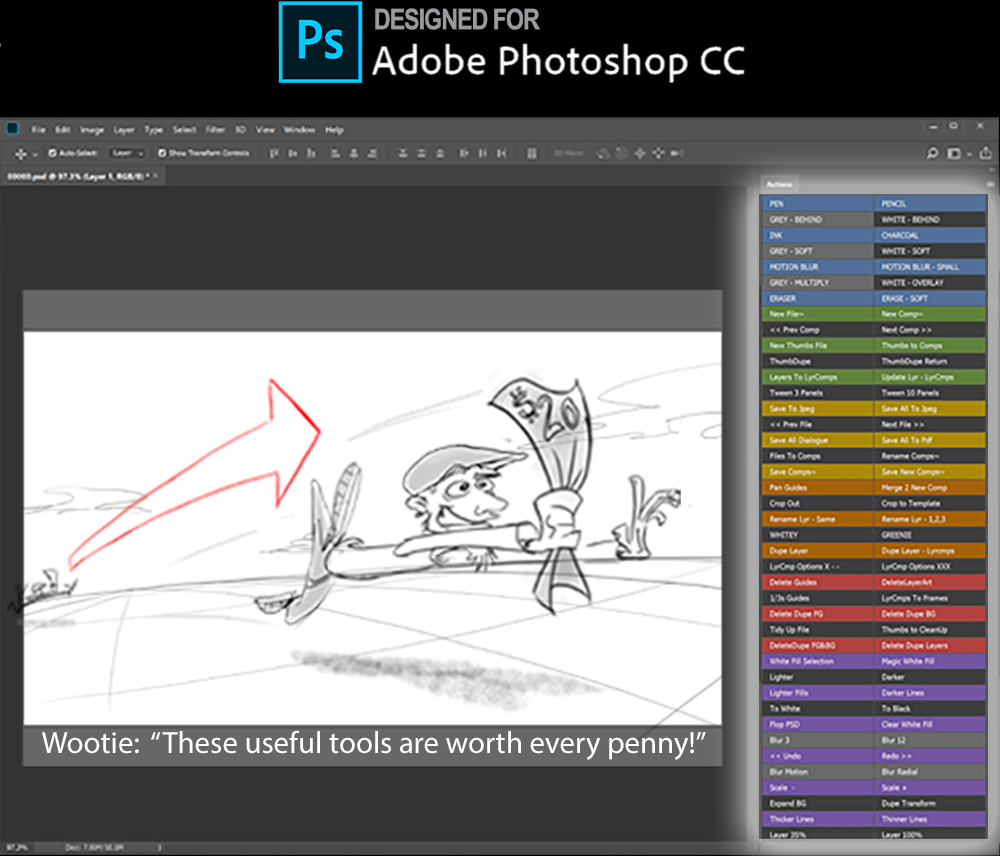
Task: Click the Expand BG action button
Action: pos(818,804)
